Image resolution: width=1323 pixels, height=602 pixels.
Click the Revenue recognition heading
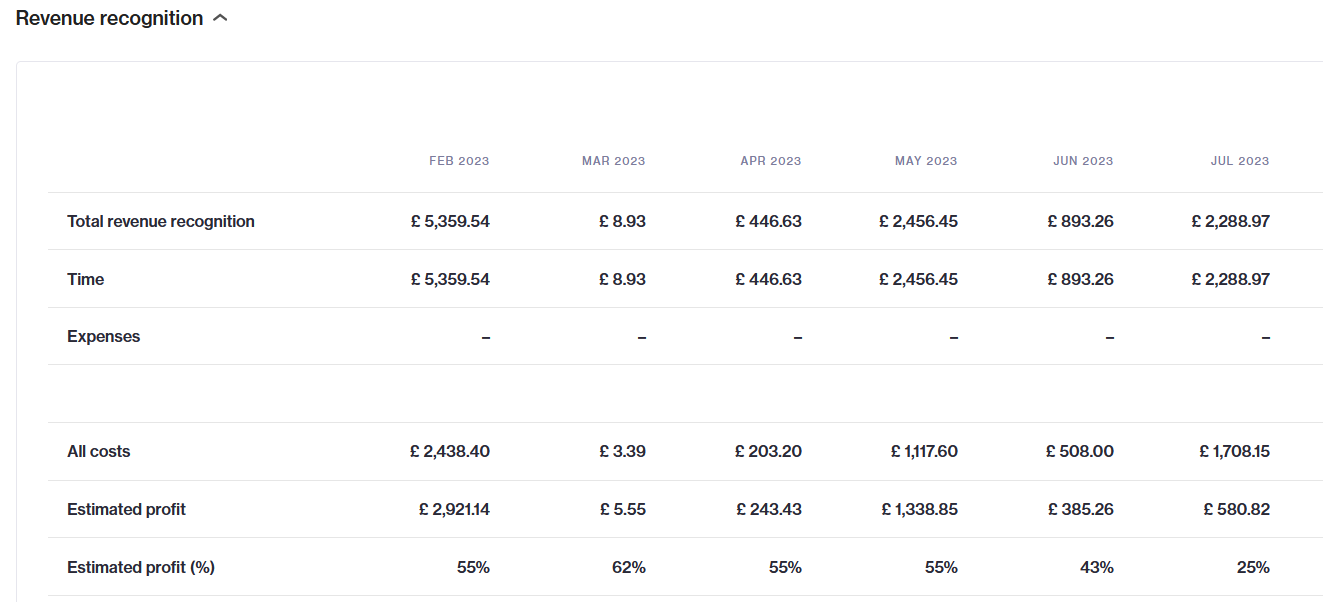pos(109,18)
